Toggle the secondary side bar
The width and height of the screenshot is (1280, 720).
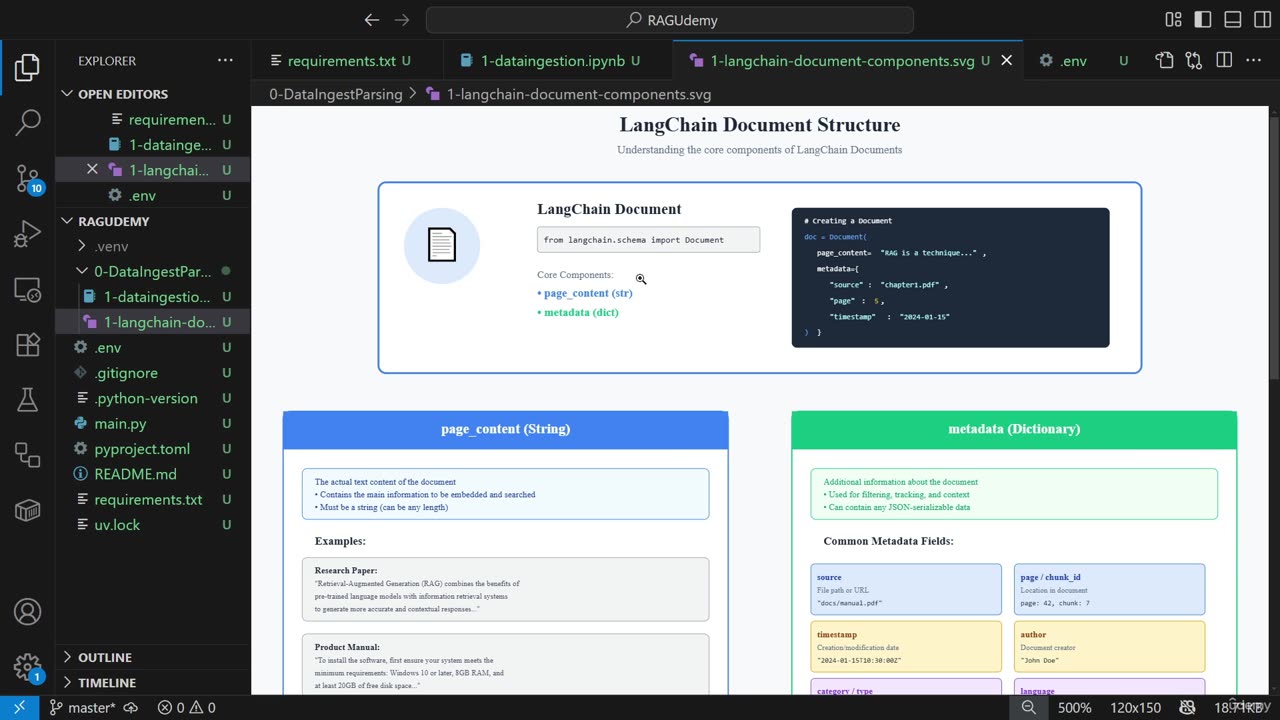(1261, 20)
